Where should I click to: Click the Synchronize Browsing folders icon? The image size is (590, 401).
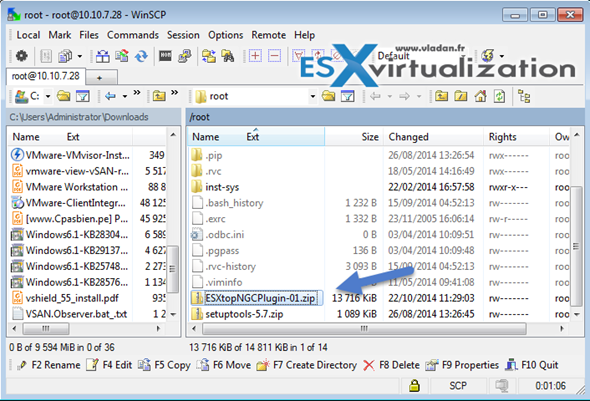point(209,56)
